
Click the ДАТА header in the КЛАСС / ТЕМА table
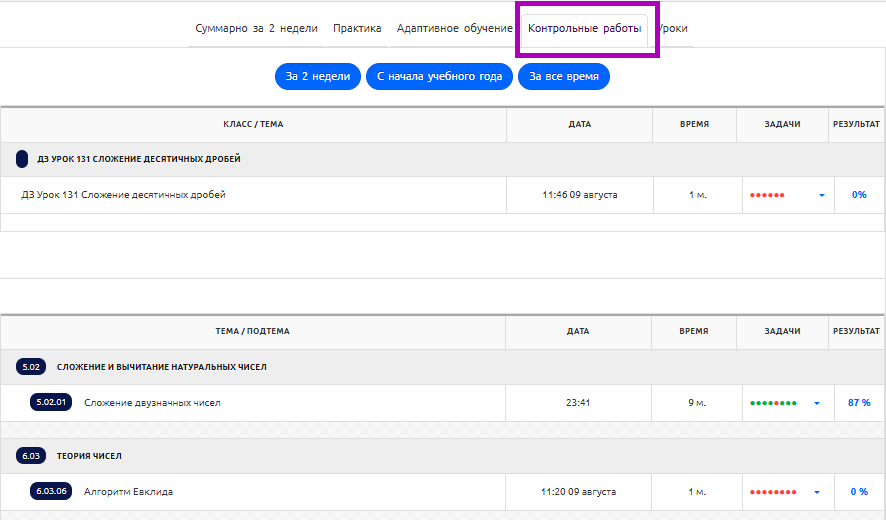point(580,124)
